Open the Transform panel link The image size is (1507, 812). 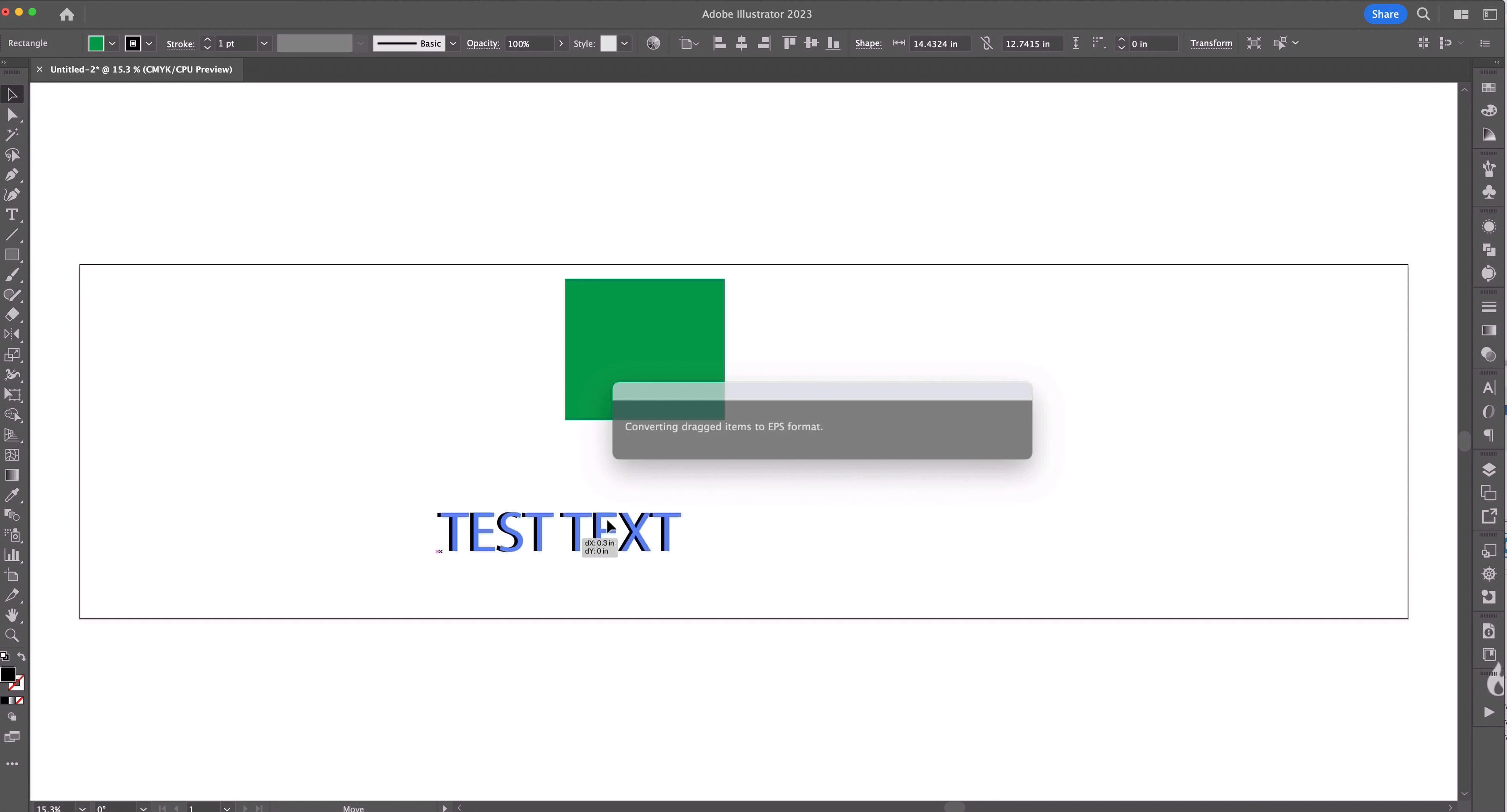click(x=1210, y=43)
